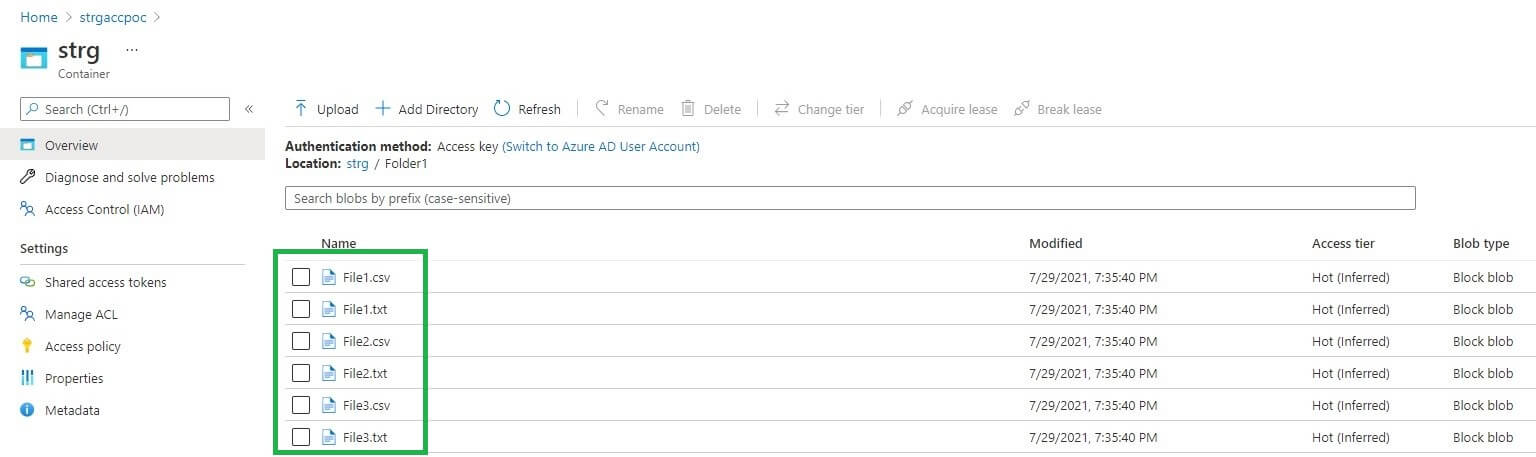Open Access Control (IAM) menu item
The image size is (1536, 457).
click(x=104, y=209)
